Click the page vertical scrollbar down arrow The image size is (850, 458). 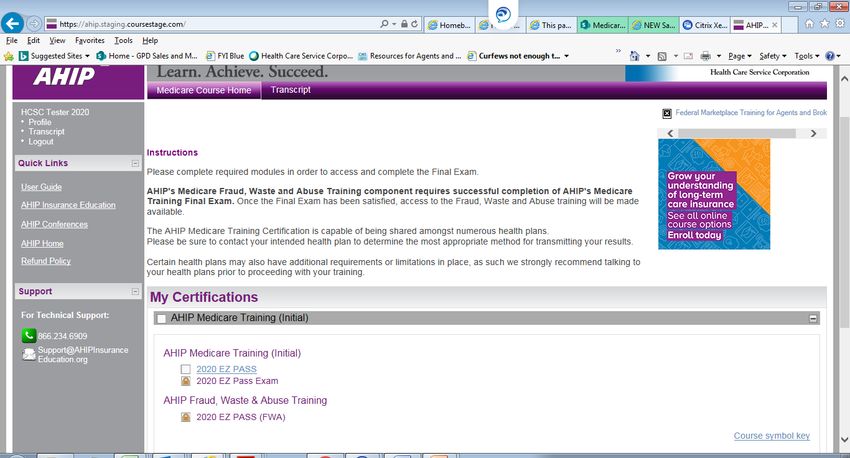pos(844,440)
